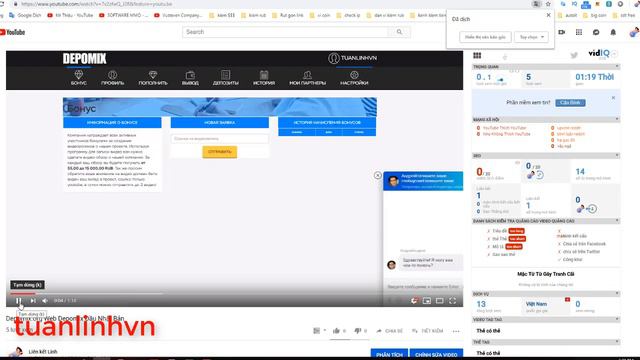
Task: Click the search magnifier button
Action: pos(399,32)
